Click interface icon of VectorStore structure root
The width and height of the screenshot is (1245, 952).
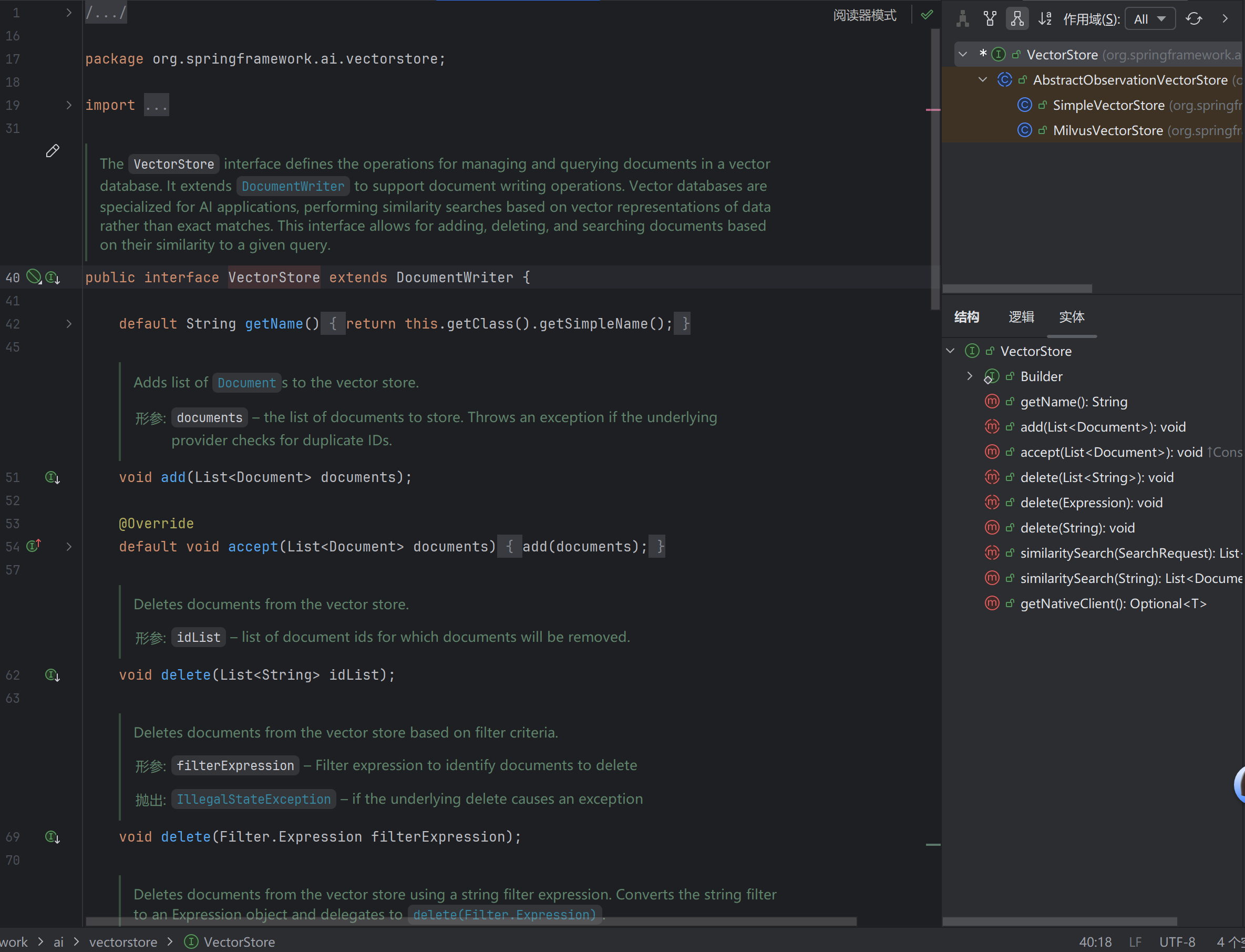972,351
